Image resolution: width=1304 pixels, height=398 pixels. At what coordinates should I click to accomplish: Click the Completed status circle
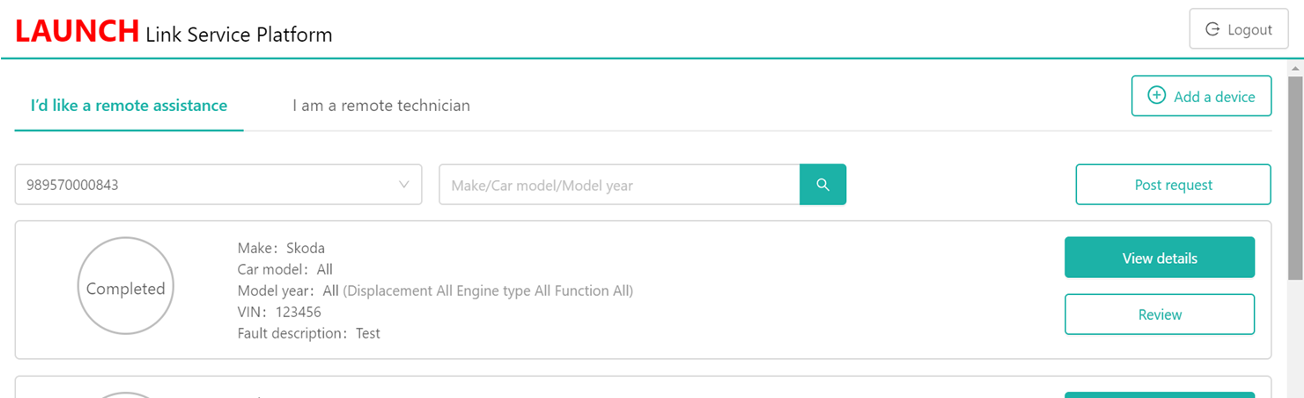[x=126, y=288]
